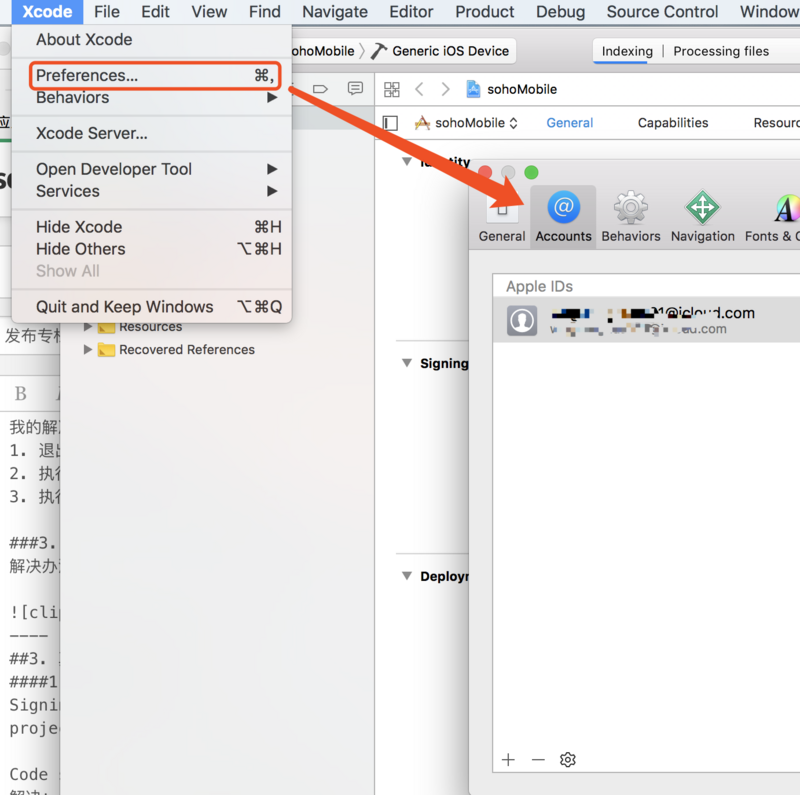Open the Navigate menu
800x795 pixels.
[x=335, y=12]
